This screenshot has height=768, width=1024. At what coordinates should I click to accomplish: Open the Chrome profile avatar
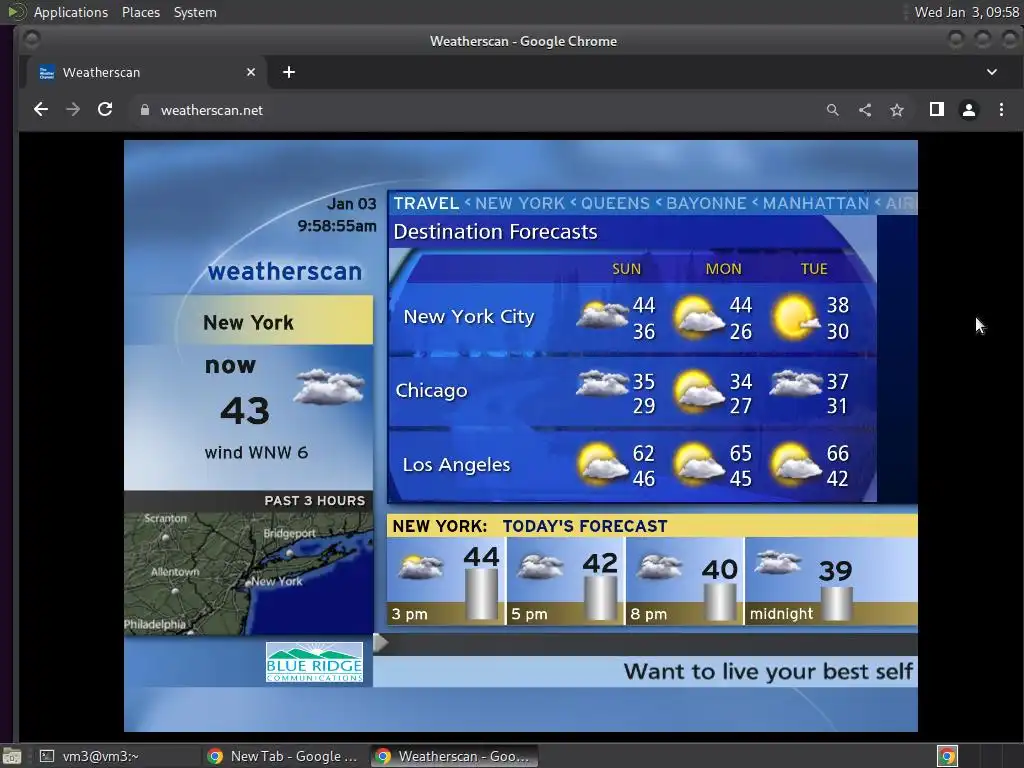[x=968, y=110]
